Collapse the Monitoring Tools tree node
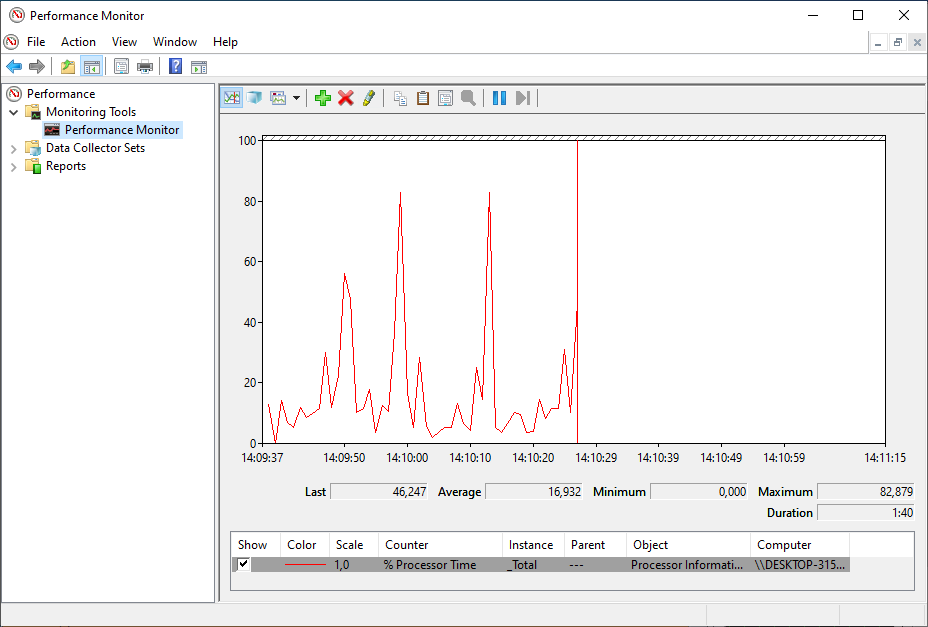Image resolution: width=928 pixels, height=627 pixels. pyautogui.click(x=14, y=111)
